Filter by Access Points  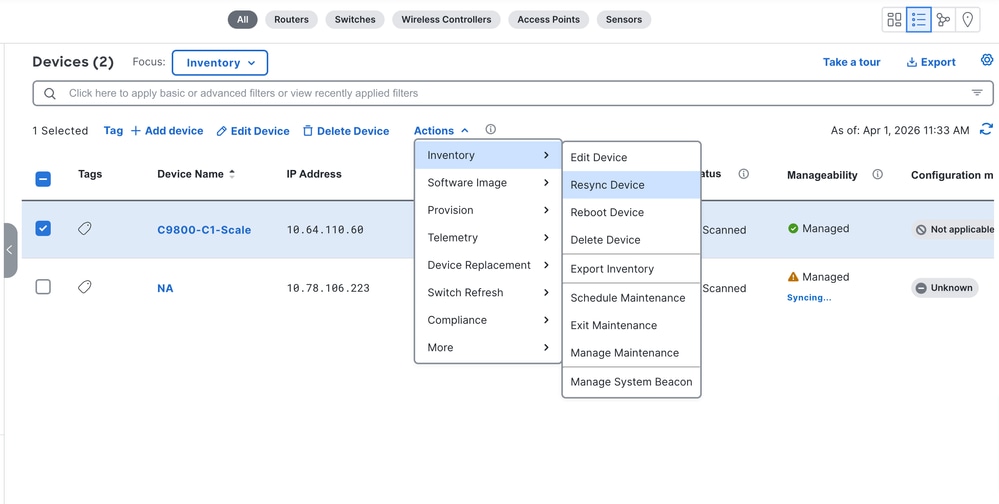point(549,20)
